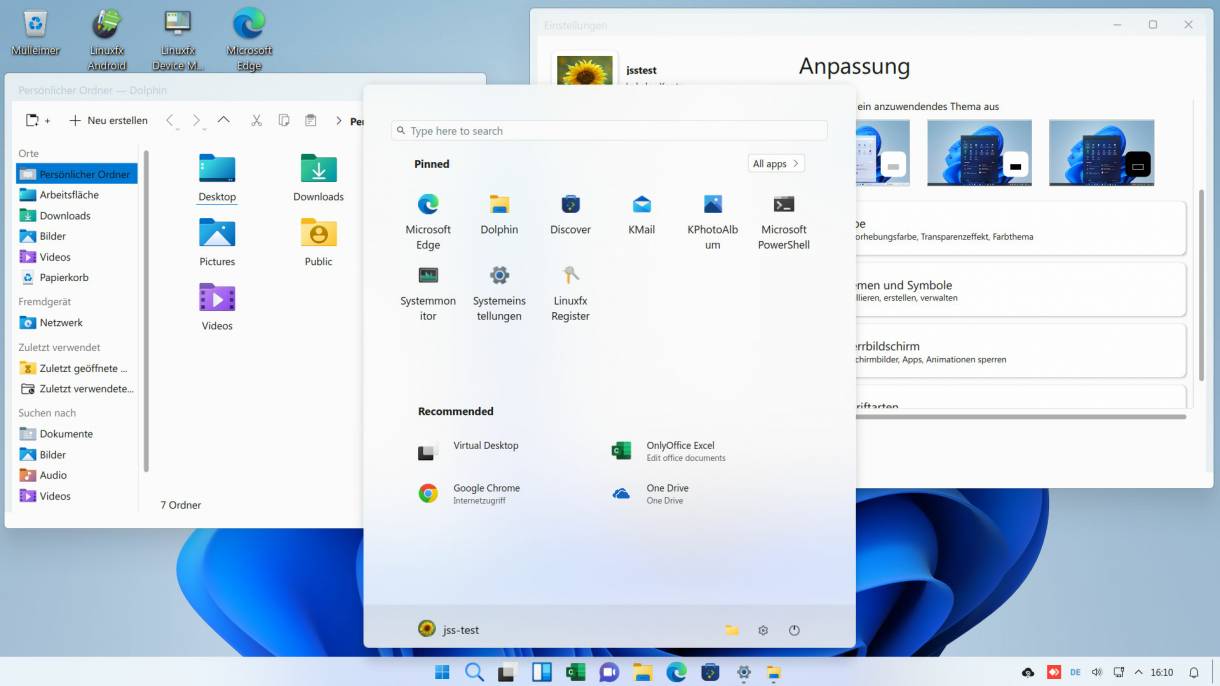Open the Virtual Desktop recommended item

(x=470, y=451)
